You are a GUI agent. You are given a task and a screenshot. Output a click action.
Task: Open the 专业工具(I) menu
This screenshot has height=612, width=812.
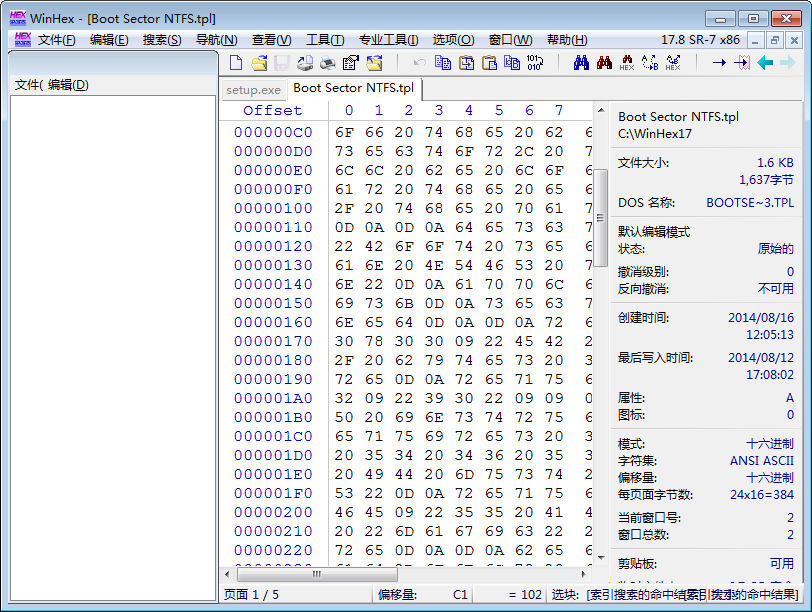tap(388, 40)
